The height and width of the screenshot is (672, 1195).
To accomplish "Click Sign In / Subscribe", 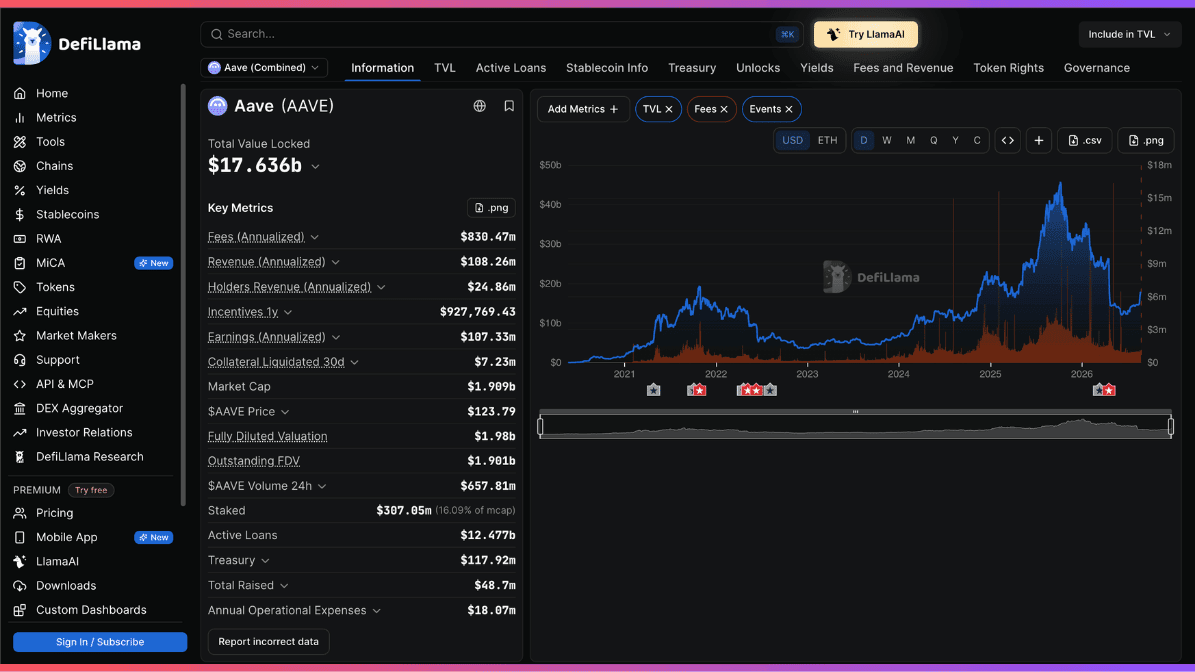I will (100, 642).
